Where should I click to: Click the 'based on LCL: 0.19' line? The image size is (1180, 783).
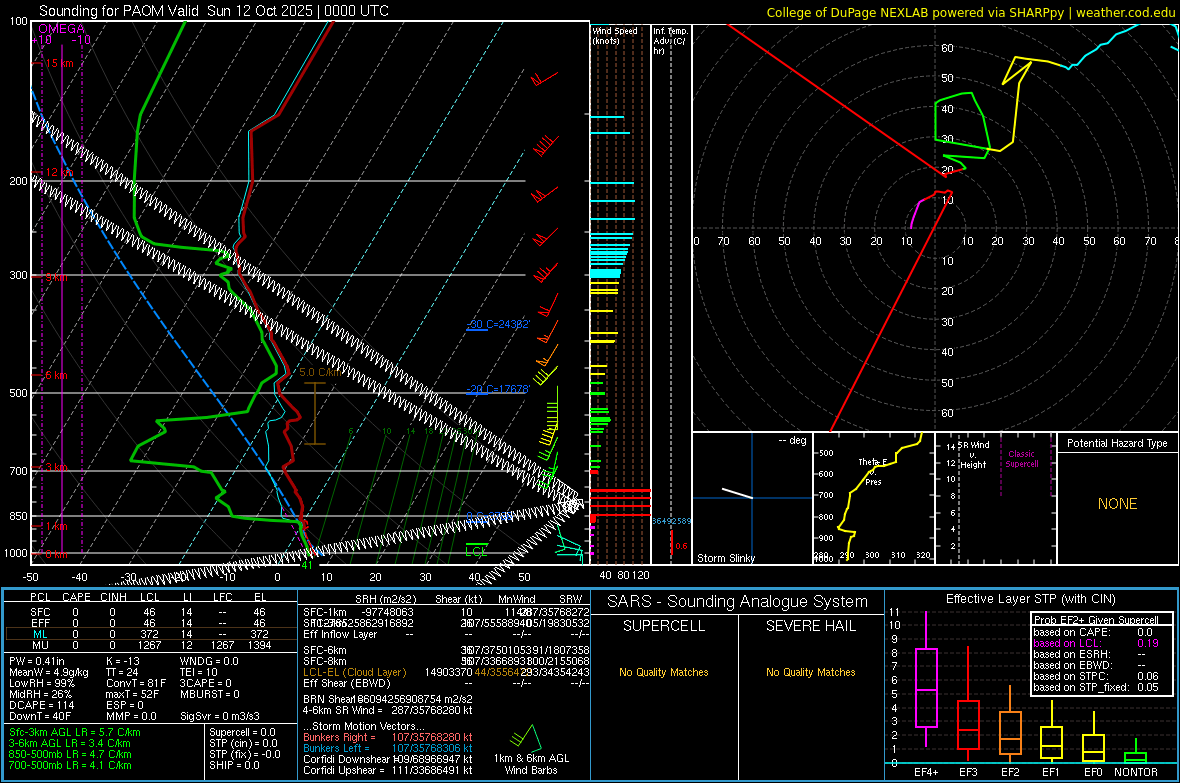[x=1096, y=643]
